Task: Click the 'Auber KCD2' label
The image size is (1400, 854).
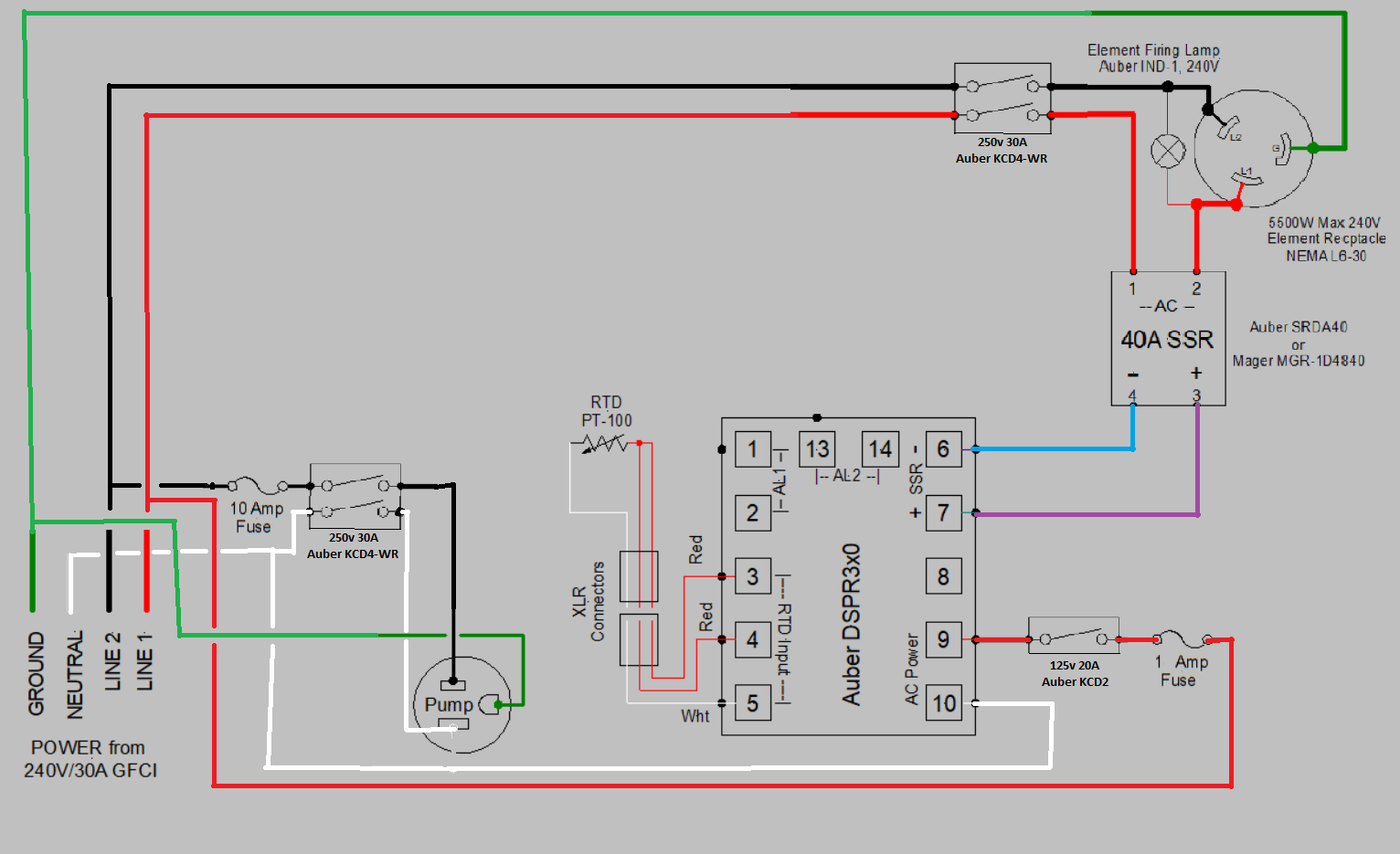Action: (1075, 682)
